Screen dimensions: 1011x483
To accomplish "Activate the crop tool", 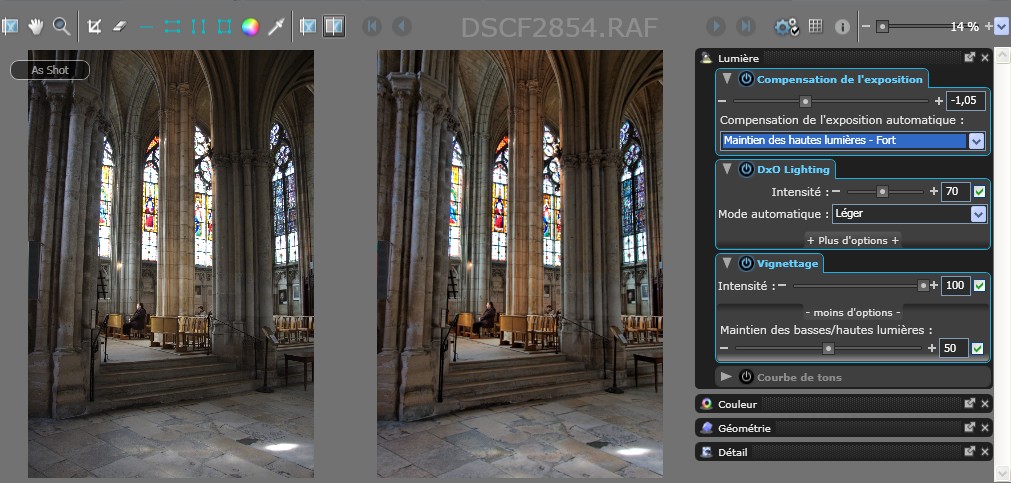I will coord(94,26).
